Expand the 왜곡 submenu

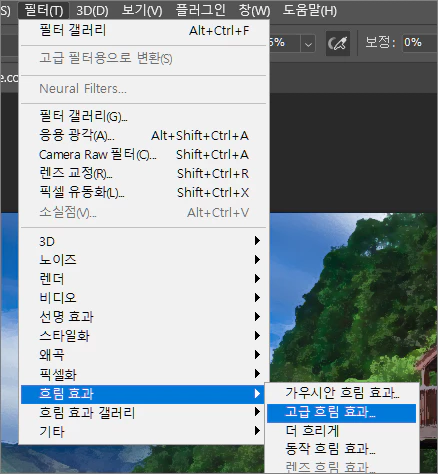point(144,355)
